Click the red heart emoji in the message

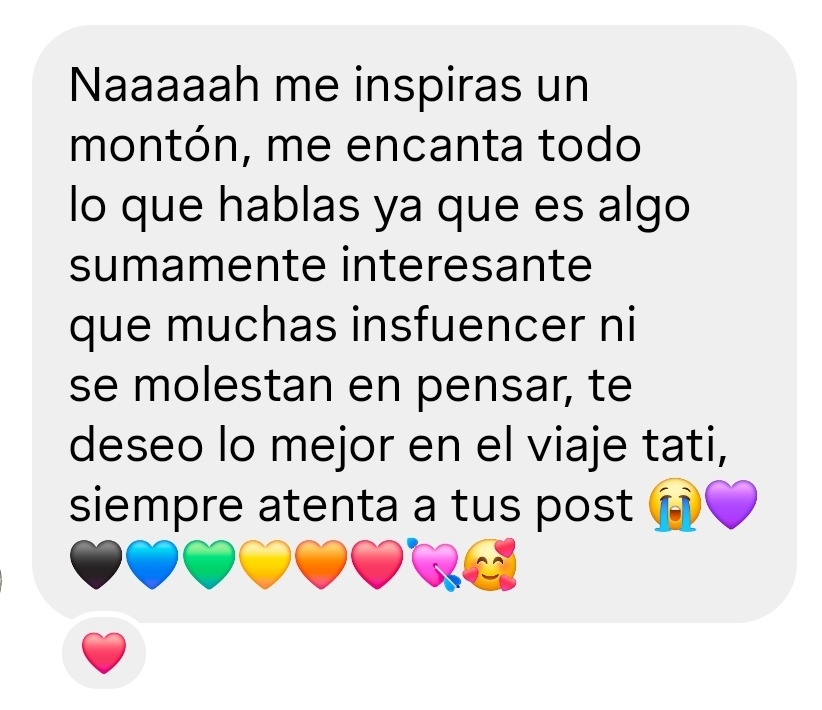click(377, 565)
